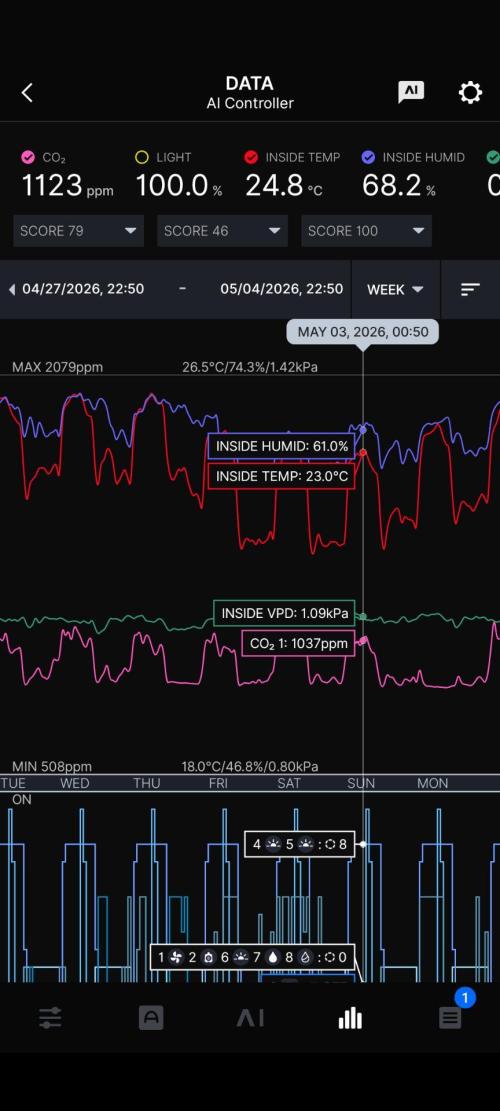Tap the CO₂ 1: 1037ppm tooltip
This screenshot has height=1111, width=500.
coord(298,643)
